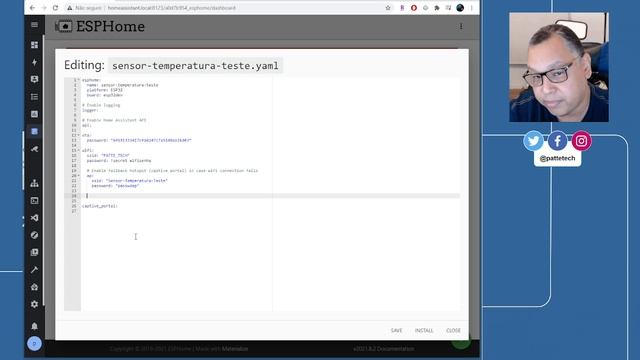Reload the page with the refresh icon
The height and width of the screenshot is (360, 640).
tap(56, 8)
